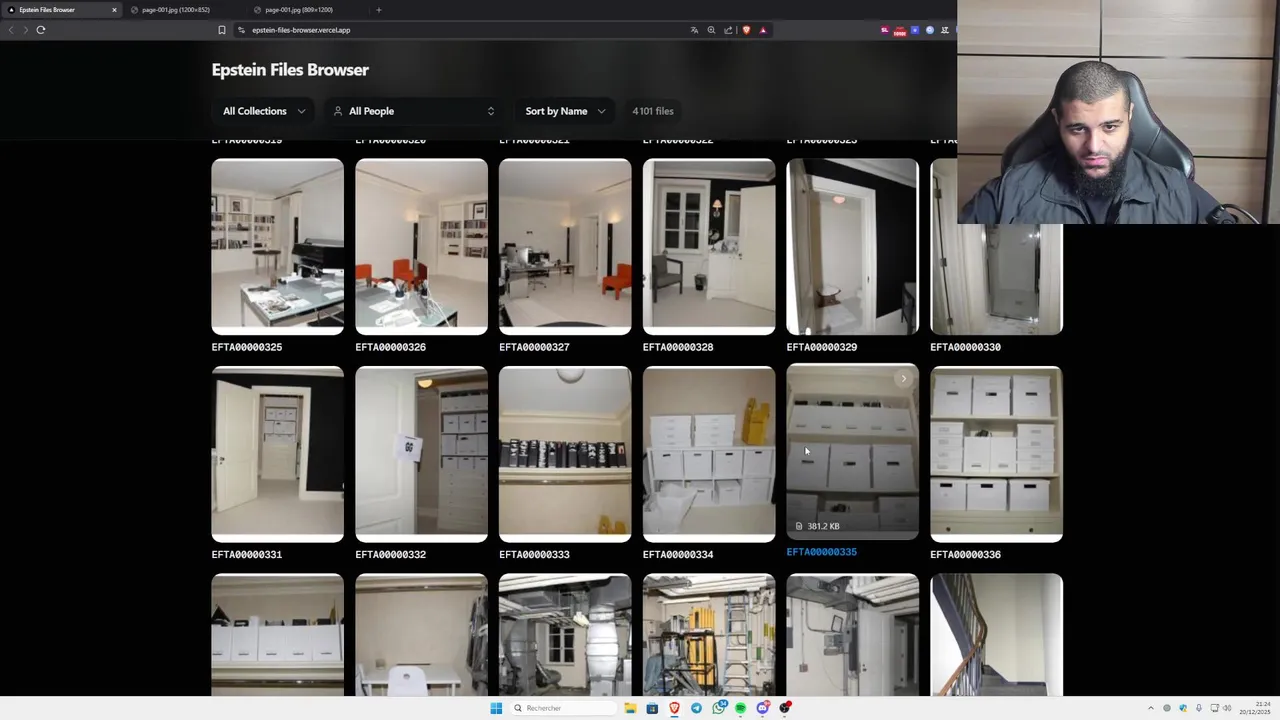
Task: Click the arrow icon on EFTA00000335 thumbnail
Action: click(x=903, y=378)
